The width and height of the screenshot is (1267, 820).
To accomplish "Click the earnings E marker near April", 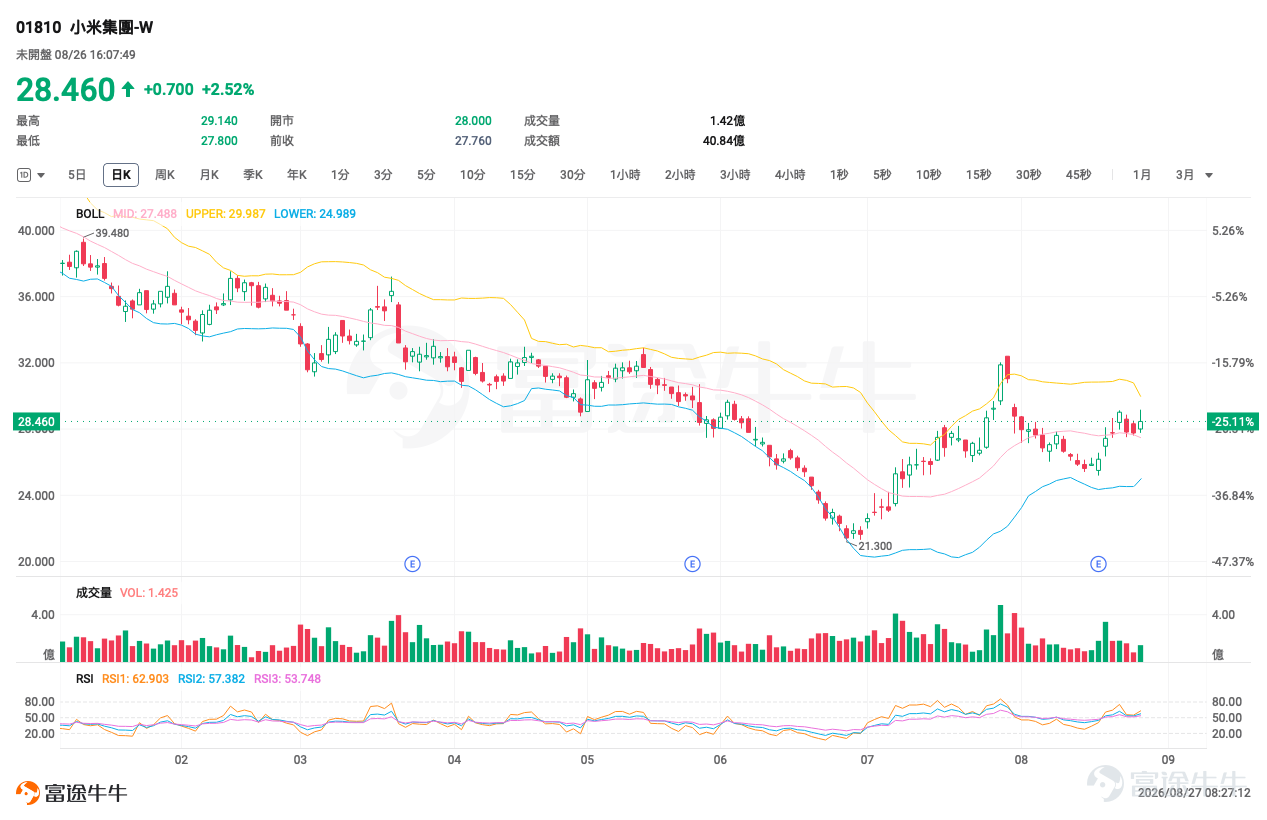I will click(x=412, y=564).
